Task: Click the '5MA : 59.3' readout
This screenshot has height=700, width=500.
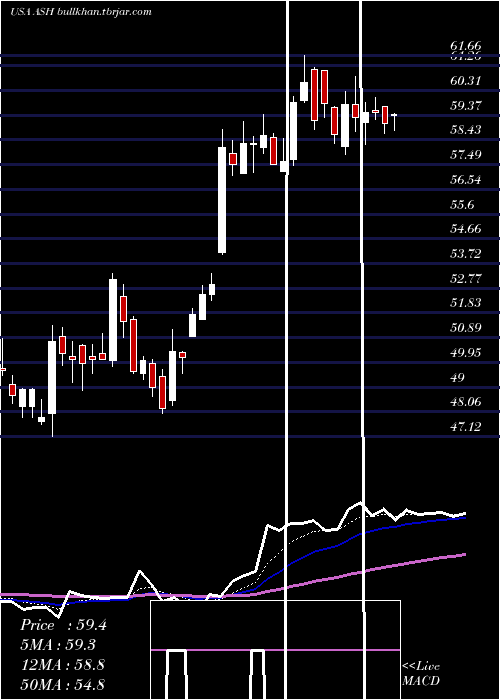Action: [58, 645]
